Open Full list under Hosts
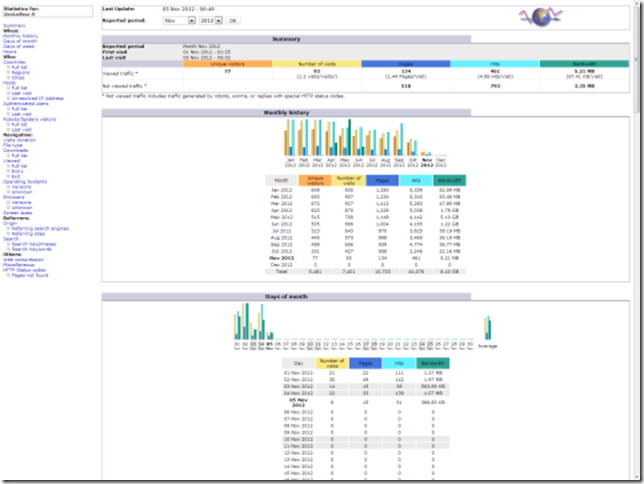 point(19,88)
